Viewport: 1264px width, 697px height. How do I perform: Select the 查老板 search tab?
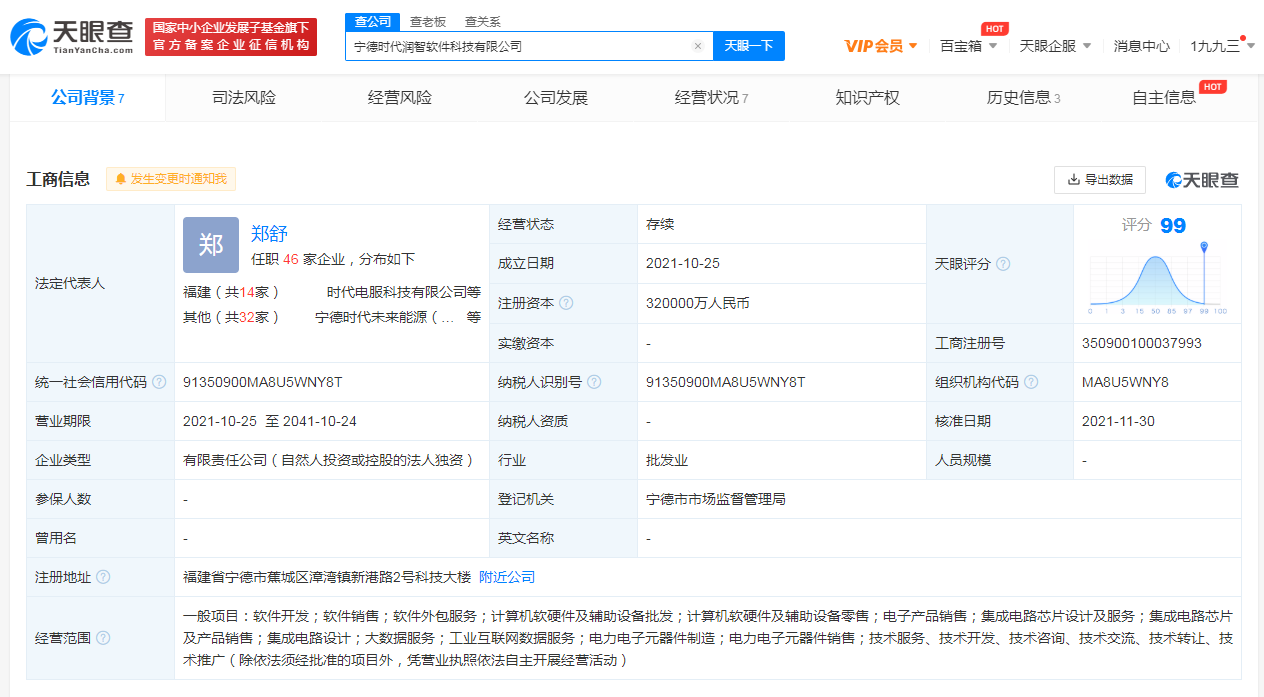(x=428, y=21)
